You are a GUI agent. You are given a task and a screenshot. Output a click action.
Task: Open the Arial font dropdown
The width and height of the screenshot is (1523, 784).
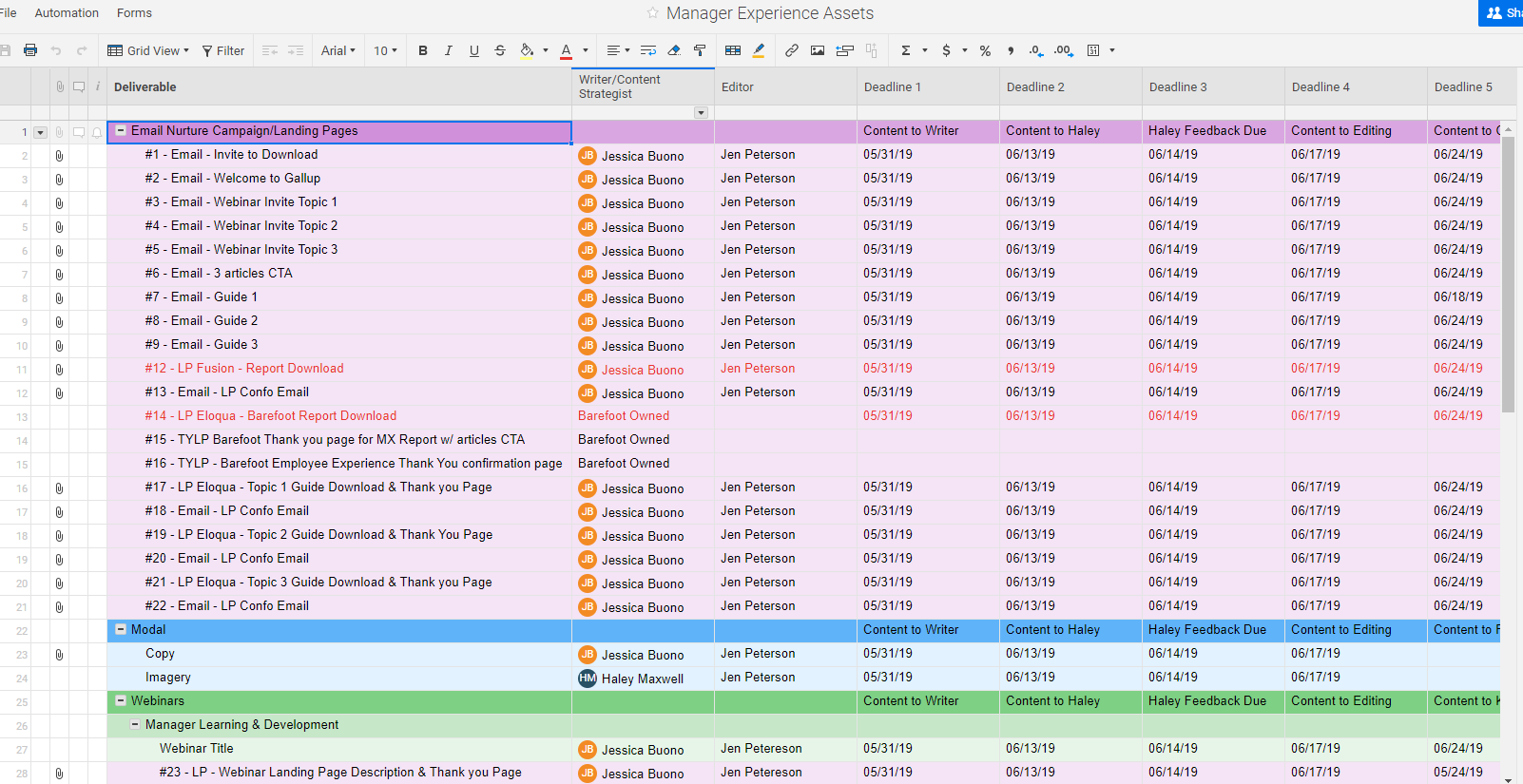click(x=338, y=50)
